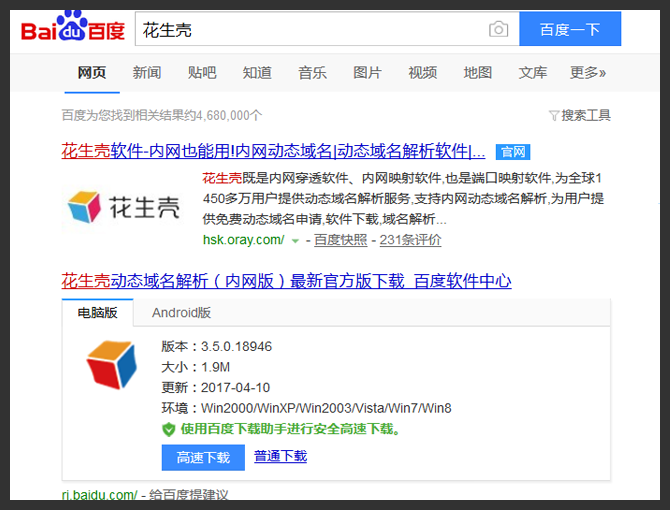This screenshot has height=510, width=670.
Task: Switch to the 图片 tab
Action: pyautogui.click(x=367, y=73)
